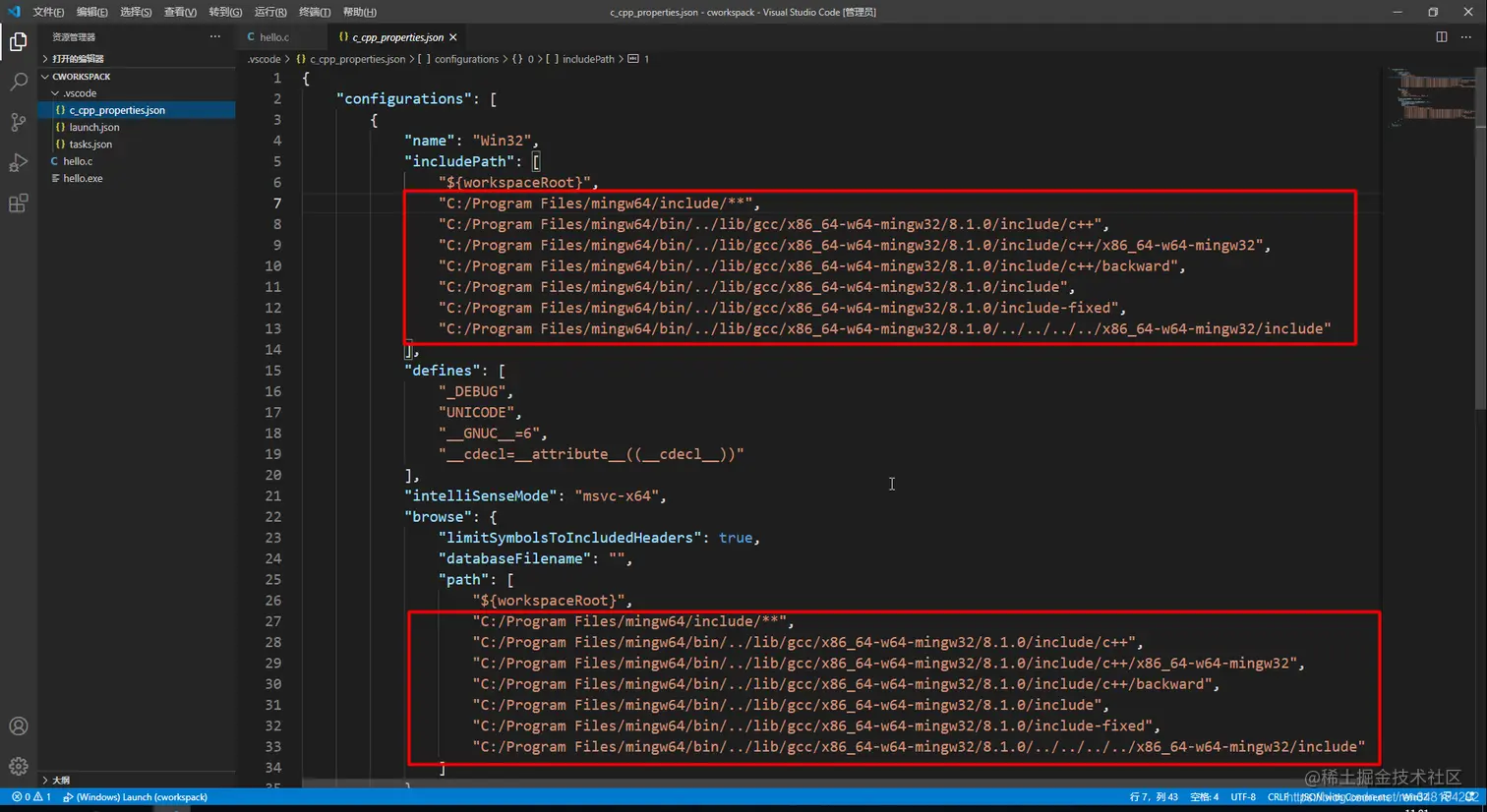Open the 查看(V) menu
This screenshot has height=812, width=1487.
[x=180, y=12]
